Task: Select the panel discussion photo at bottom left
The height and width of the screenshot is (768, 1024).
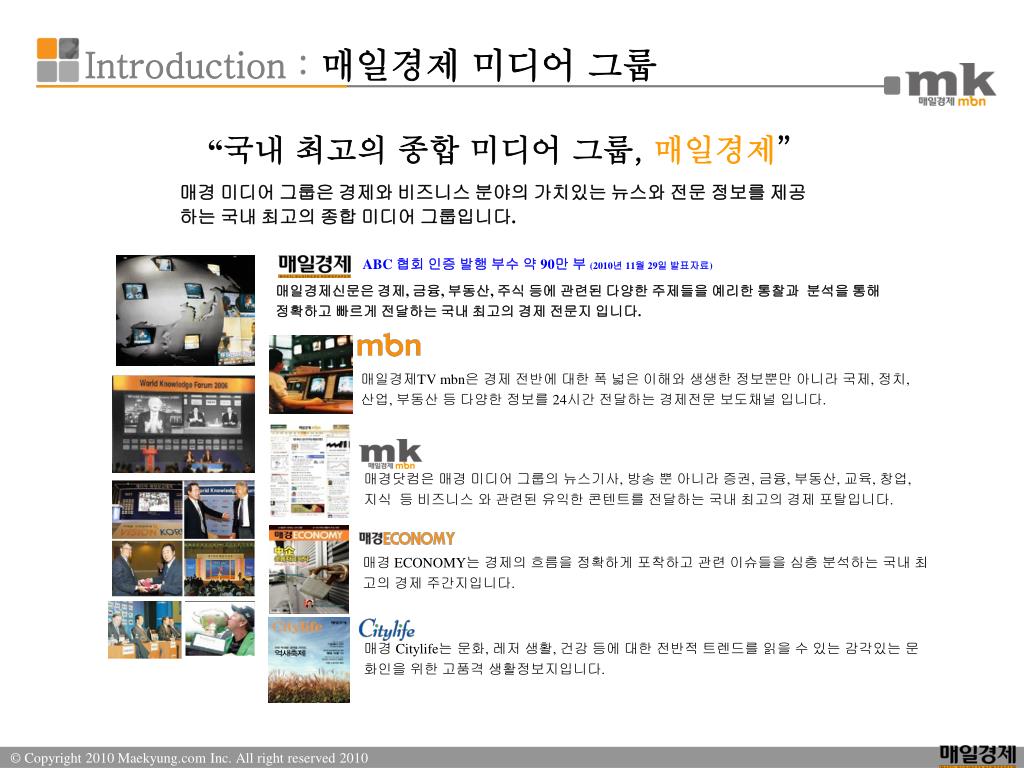Action: 145,630
